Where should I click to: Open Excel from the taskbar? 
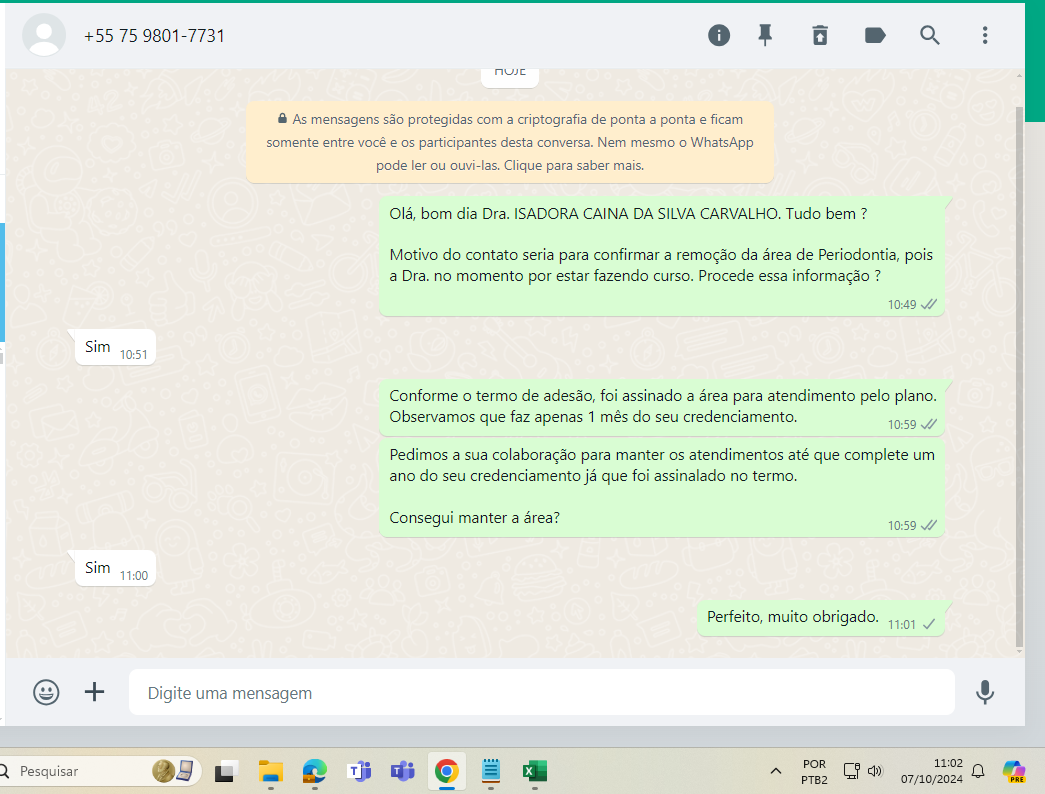pos(534,771)
